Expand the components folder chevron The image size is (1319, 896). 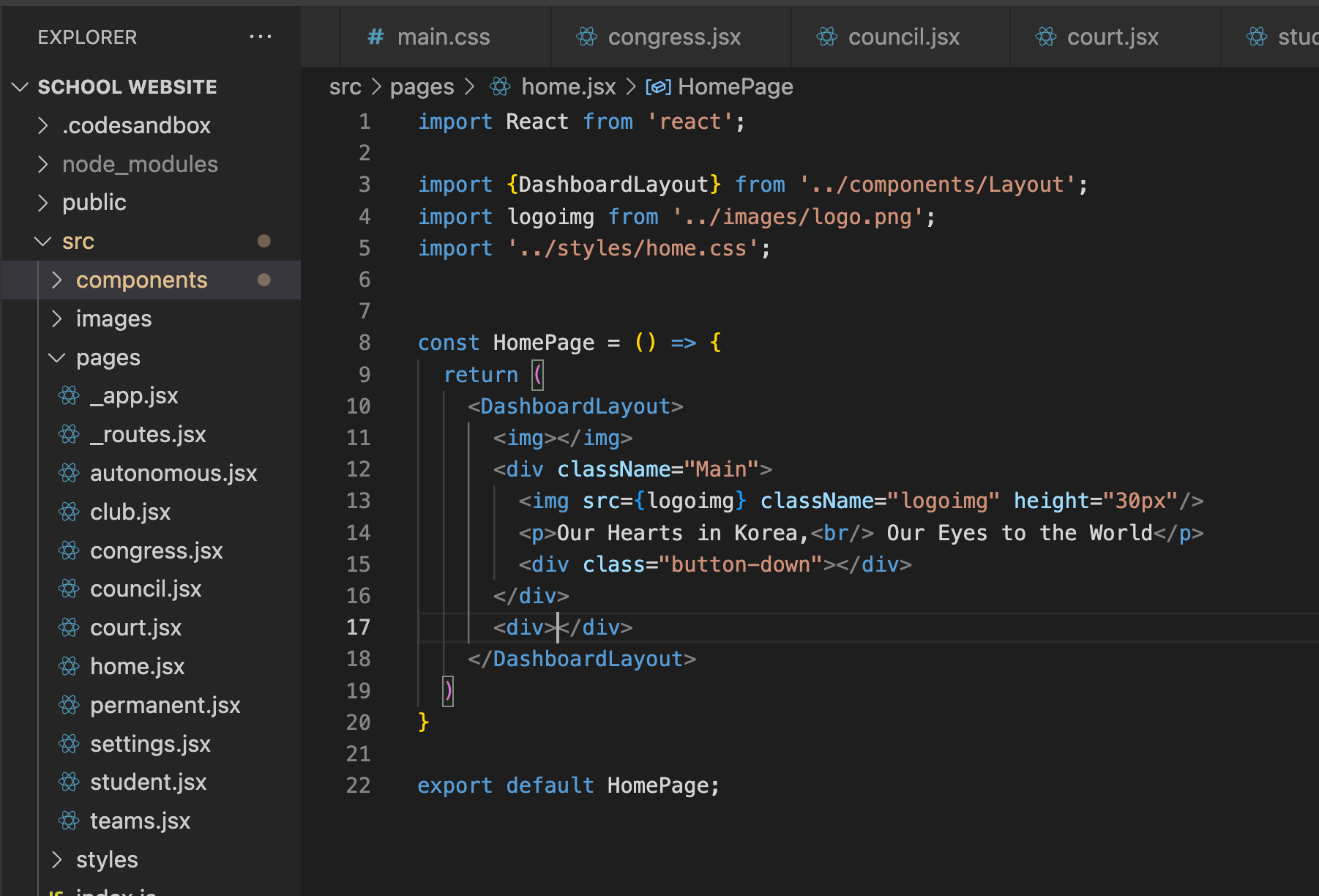click(x=57, y=280)
